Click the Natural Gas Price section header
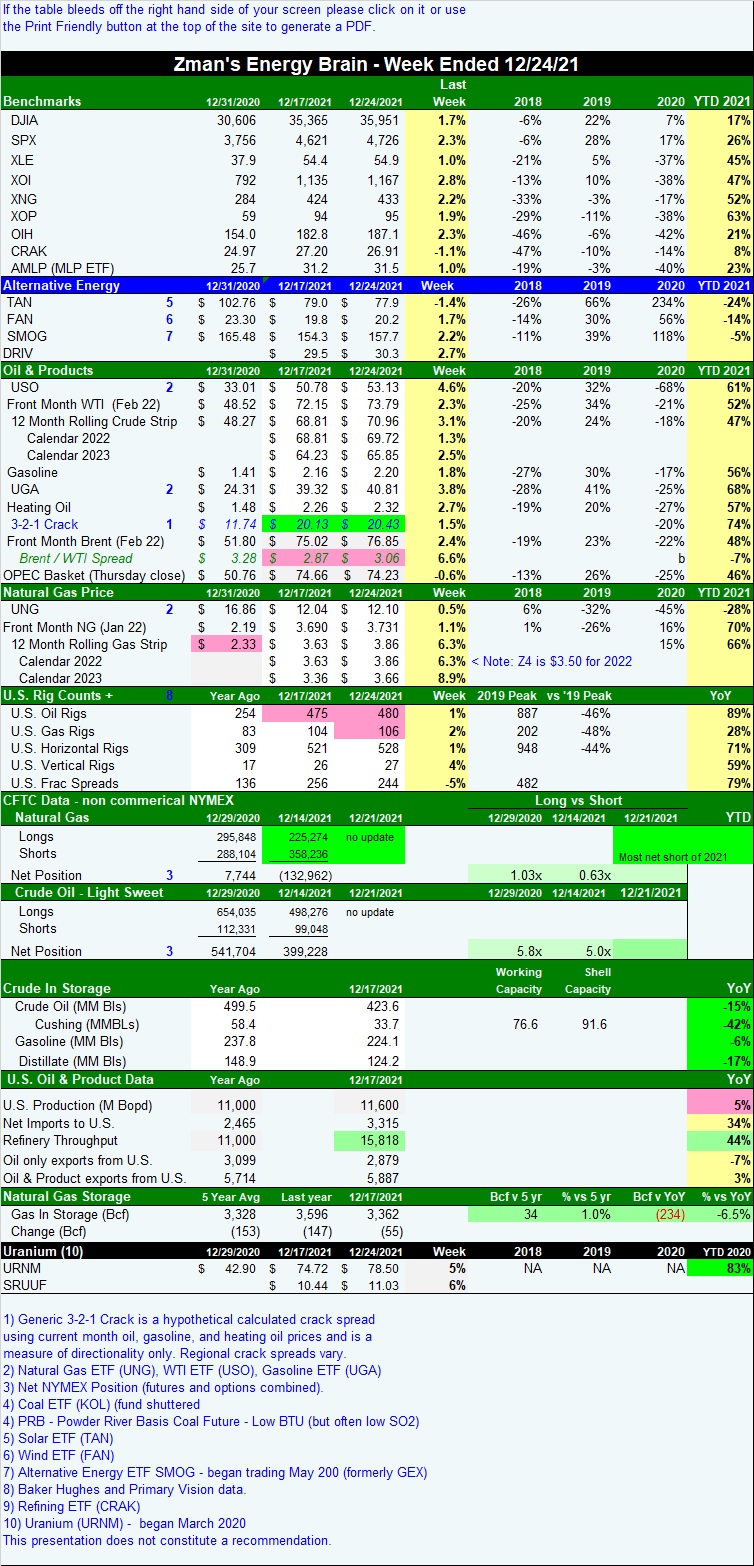The height and width of the screenshot is (1566, 754). tap(58, 592)
